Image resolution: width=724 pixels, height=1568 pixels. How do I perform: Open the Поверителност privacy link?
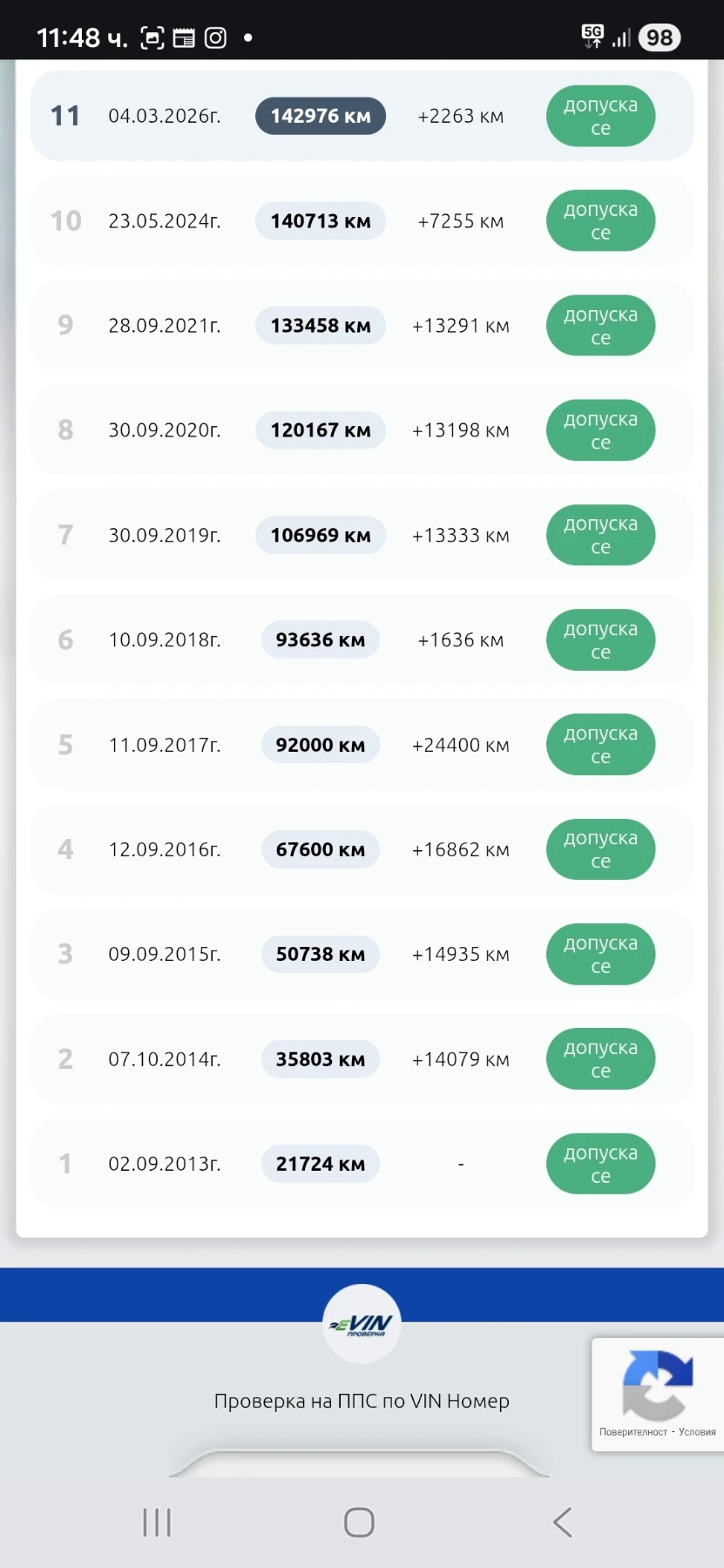click(633, 1432)
